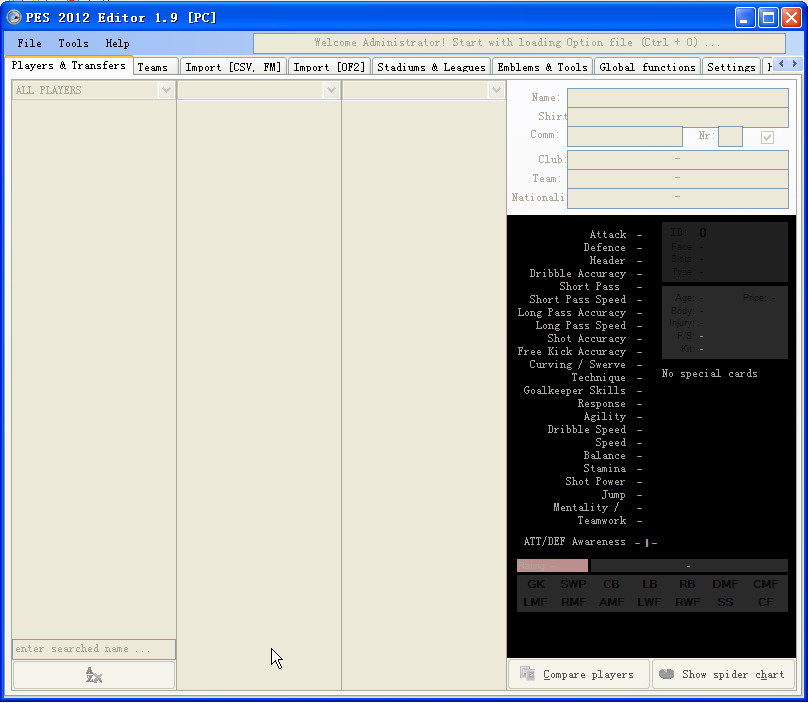Click the No special cards text
The width and height of the screenshot is (808, 703).
(x=710, y=374)
